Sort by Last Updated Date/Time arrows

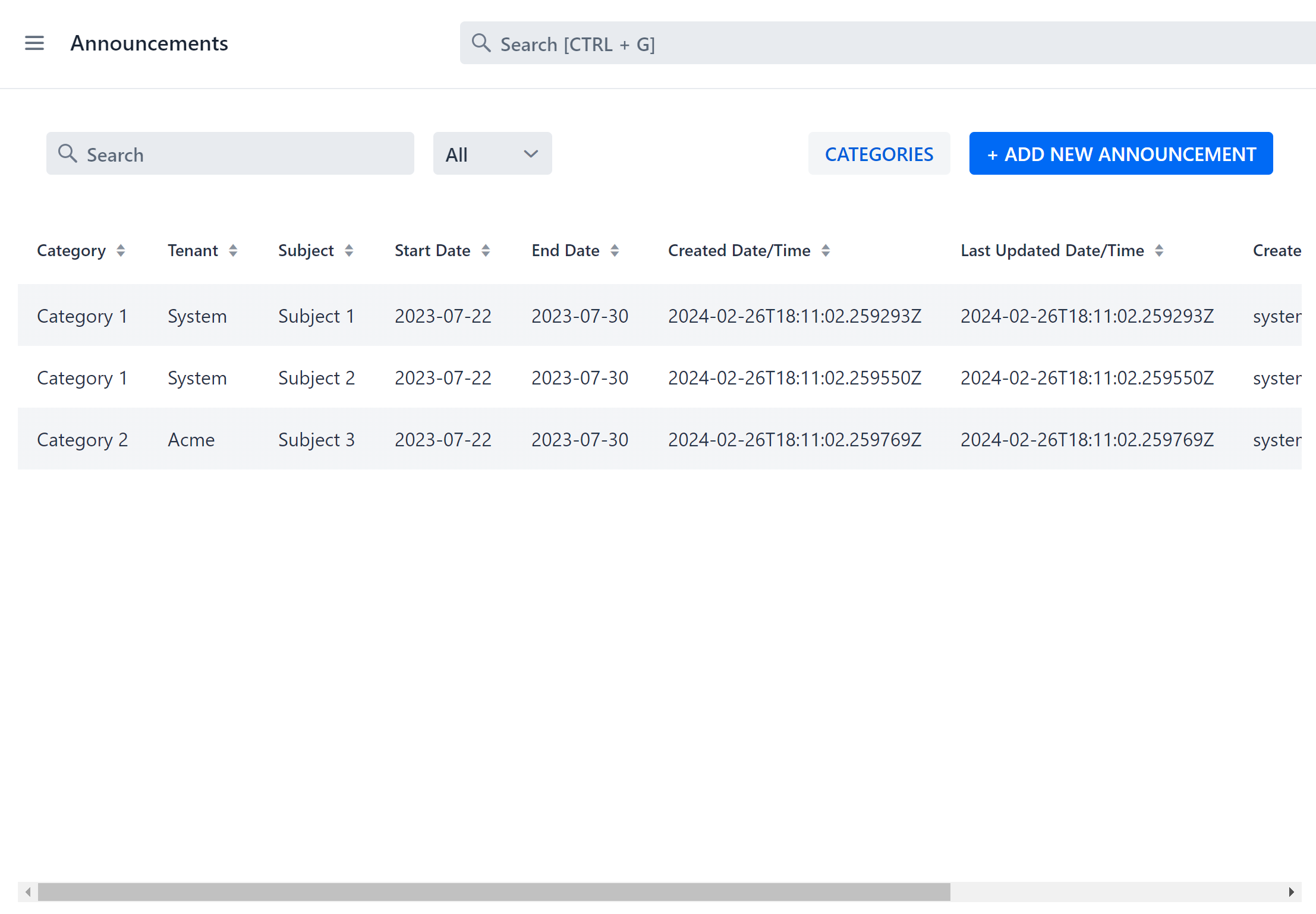[1159, 251]
